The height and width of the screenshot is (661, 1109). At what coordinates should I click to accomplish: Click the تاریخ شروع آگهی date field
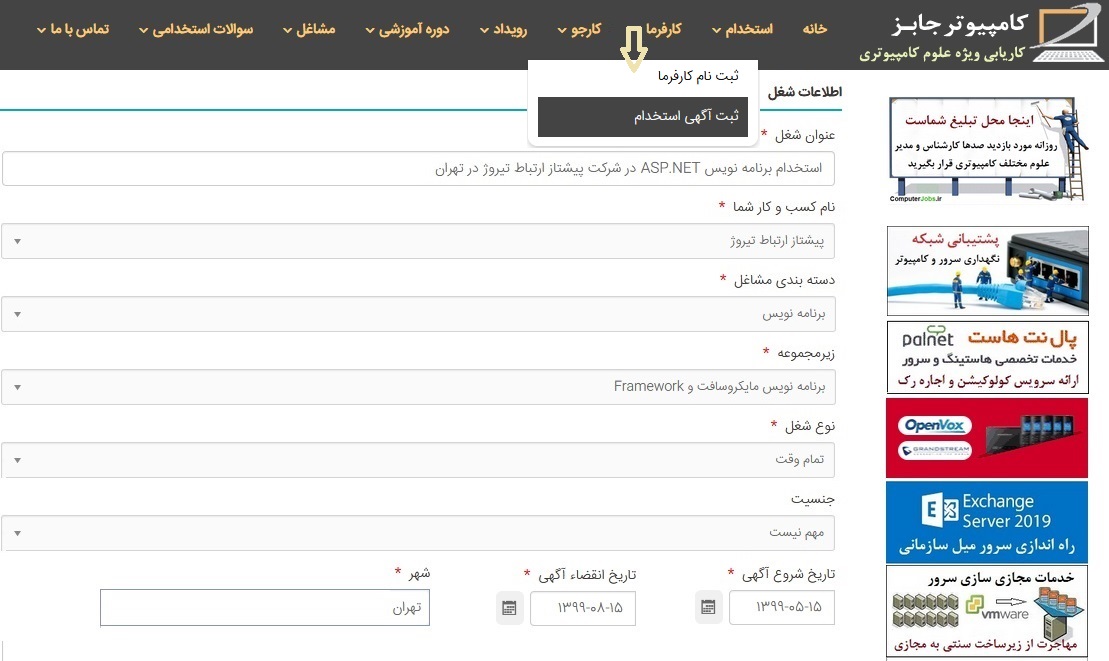[x=782, y=607]
